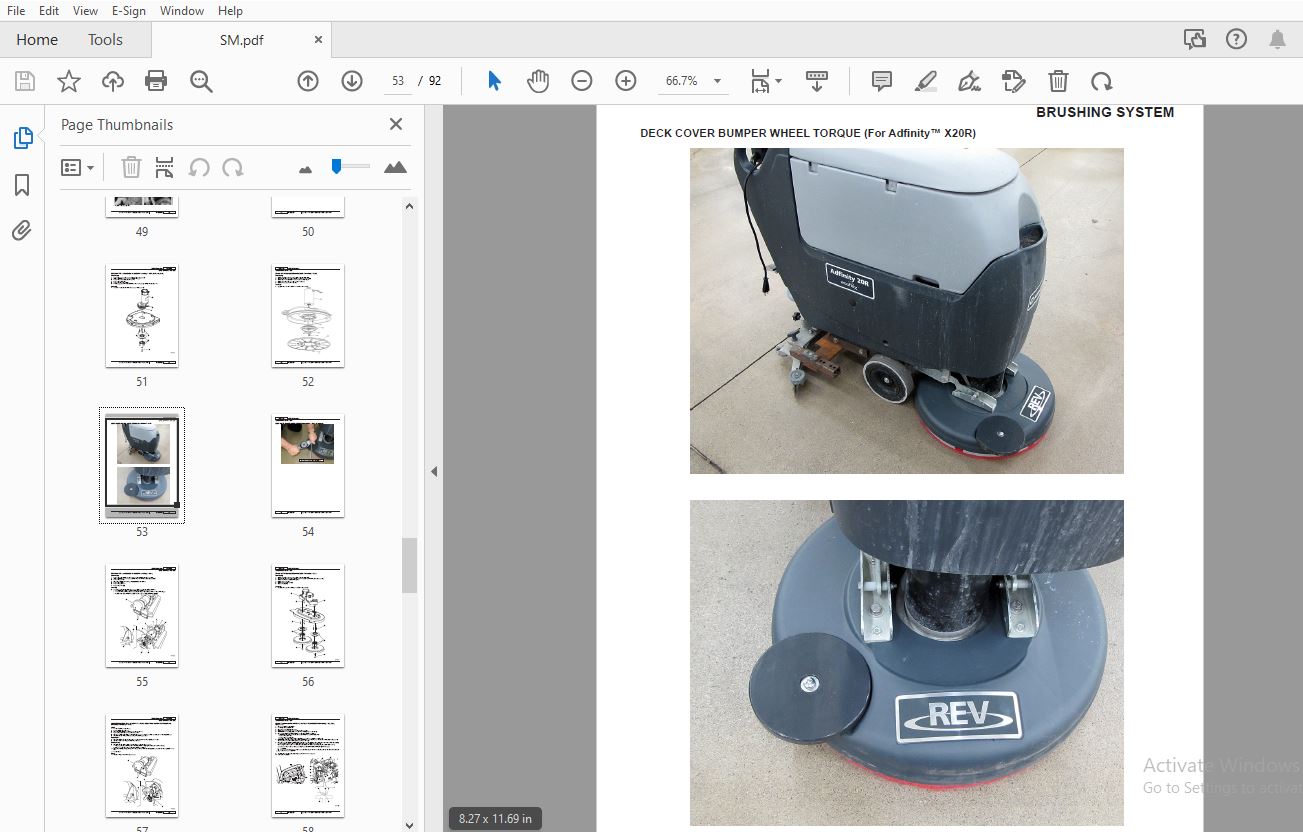
Task: Close the Page Thumbnails panel
Action: click(x=396, y=124)
